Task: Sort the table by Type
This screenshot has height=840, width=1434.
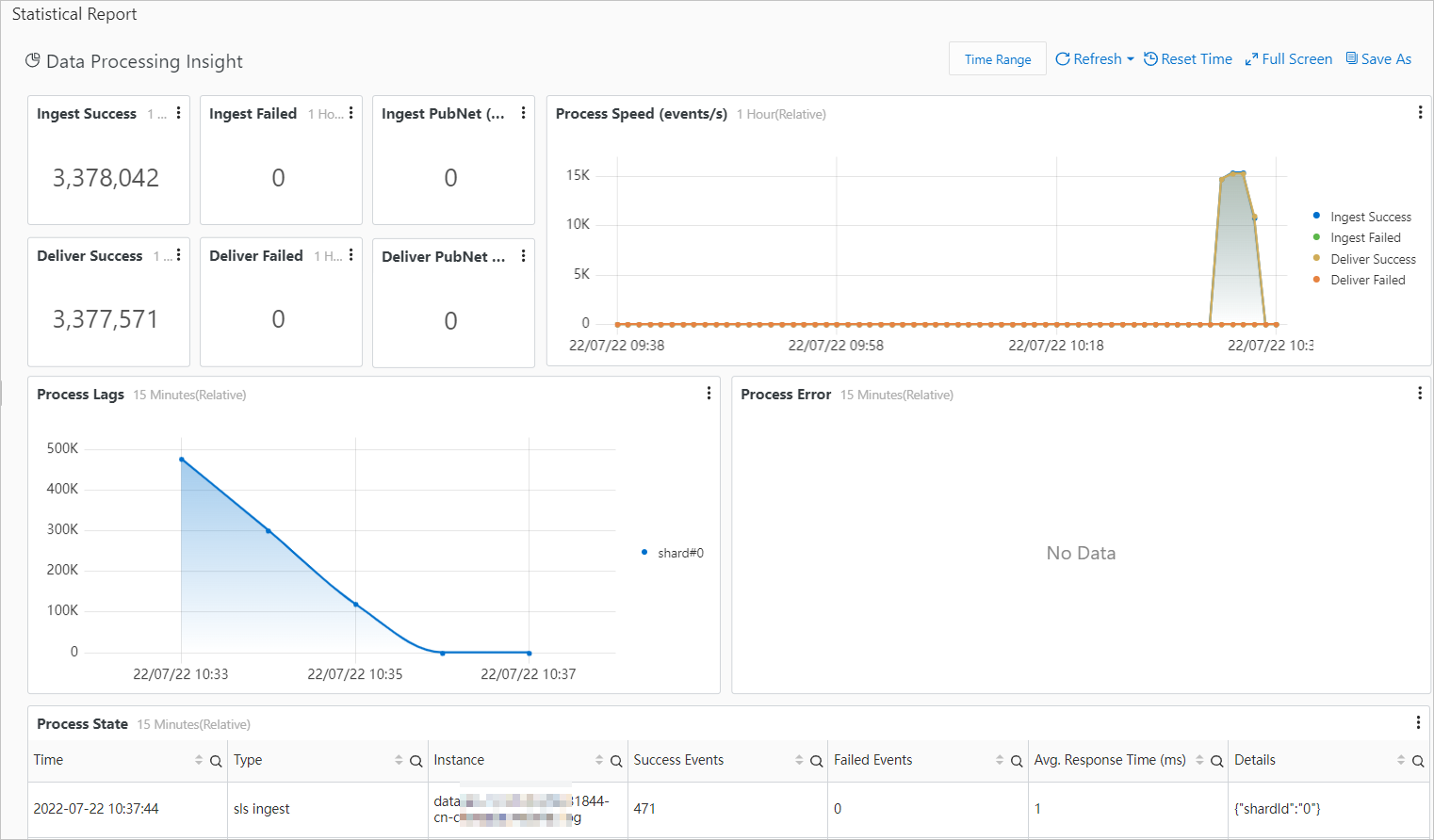Action: click(399, 760)
